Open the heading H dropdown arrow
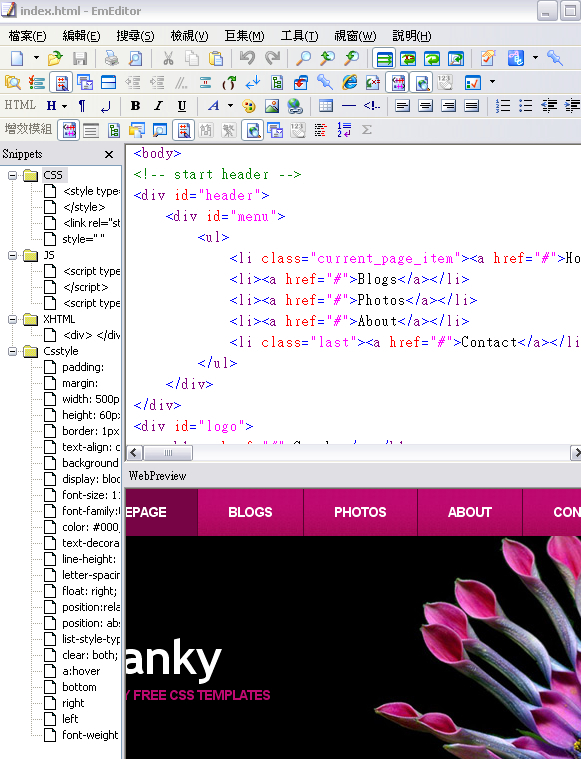Viewport: 581px width, 759px height. [x=64, y=106]
